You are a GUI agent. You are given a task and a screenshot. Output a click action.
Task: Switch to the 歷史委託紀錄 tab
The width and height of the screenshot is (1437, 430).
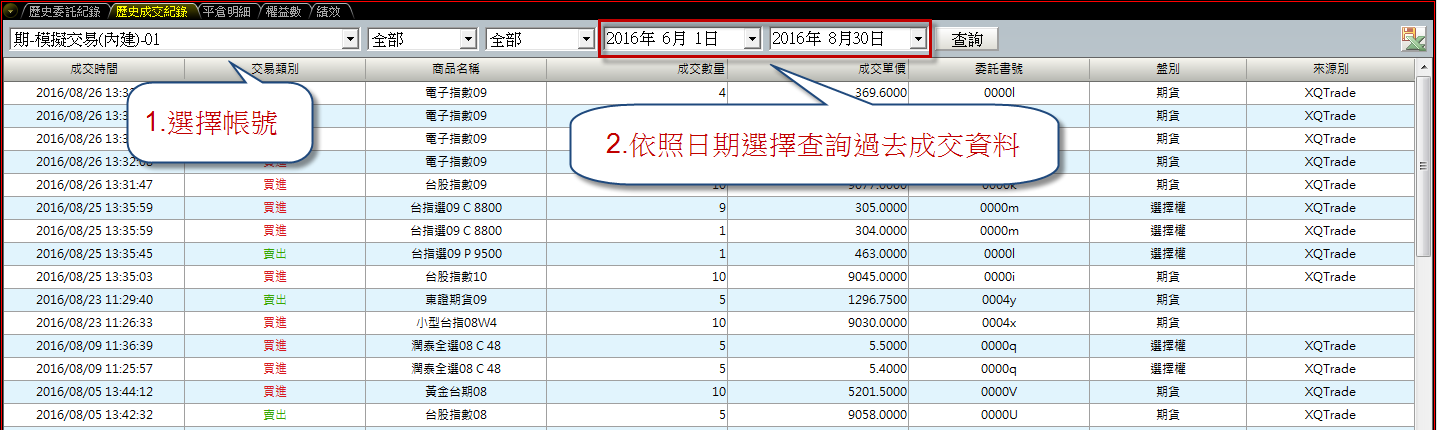coord(64,11)
